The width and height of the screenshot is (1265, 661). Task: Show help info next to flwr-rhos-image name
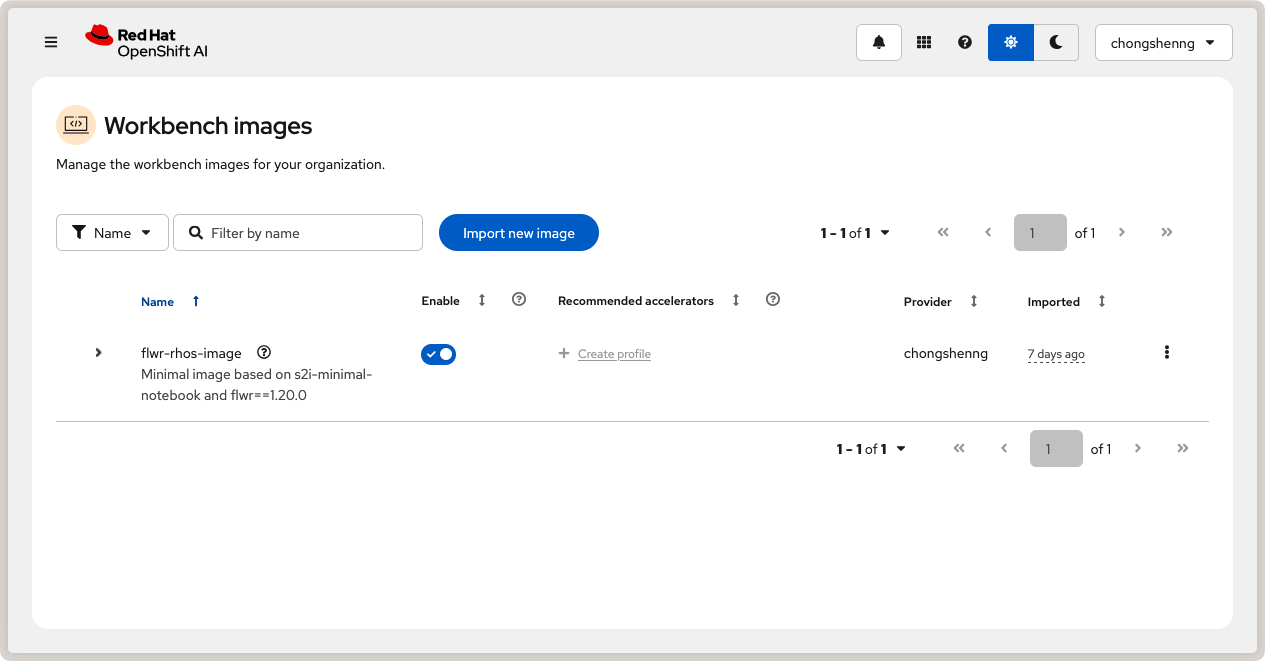(x=264, y=352)
